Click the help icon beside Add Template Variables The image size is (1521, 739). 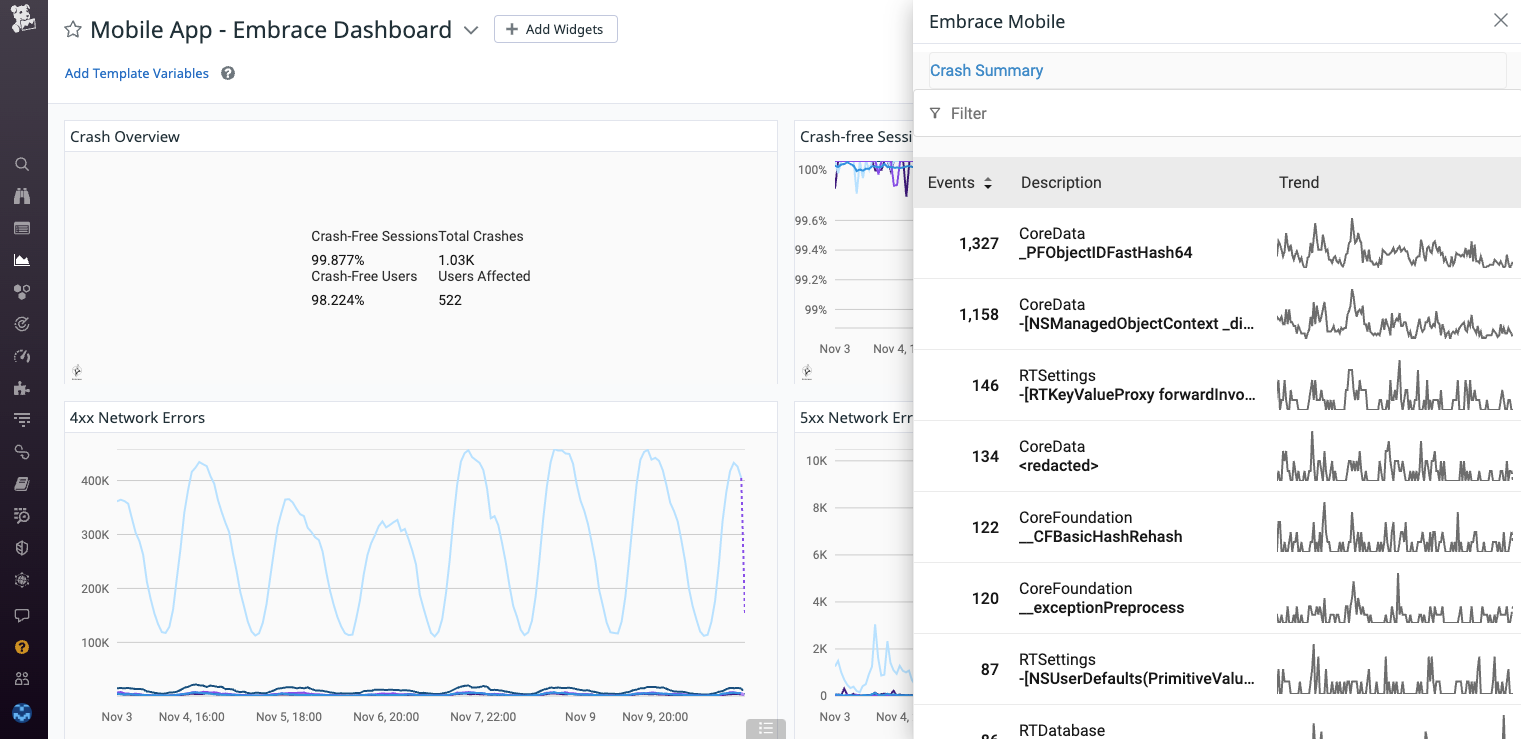(228, 73)
